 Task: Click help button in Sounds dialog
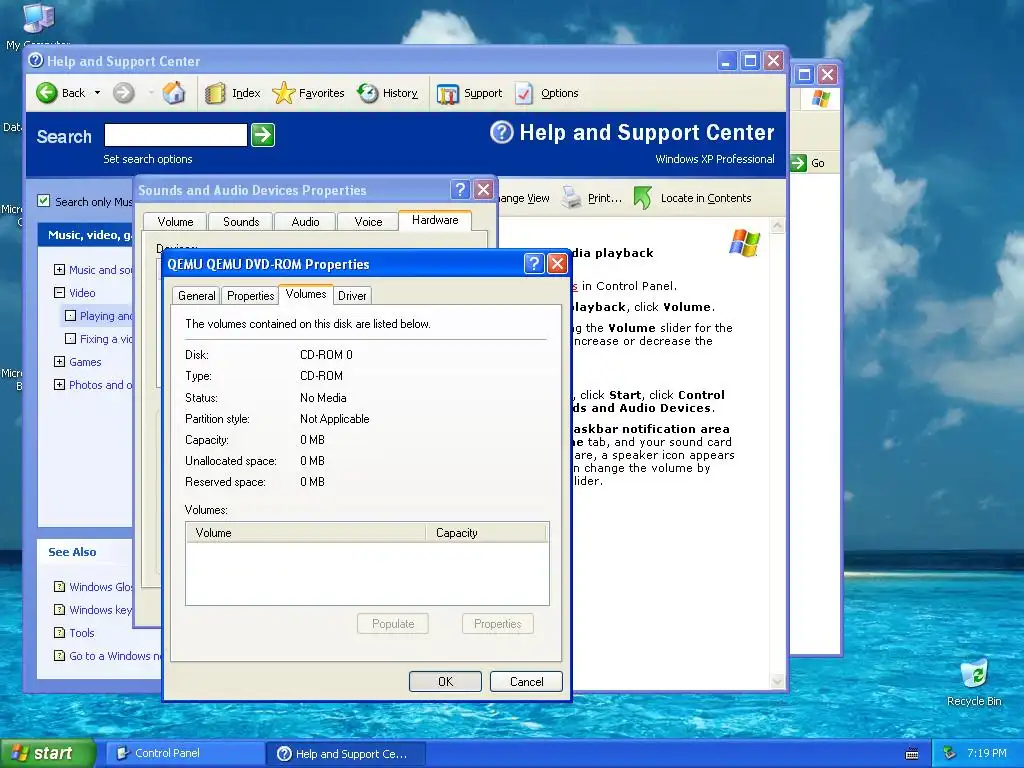coord(460,189)
